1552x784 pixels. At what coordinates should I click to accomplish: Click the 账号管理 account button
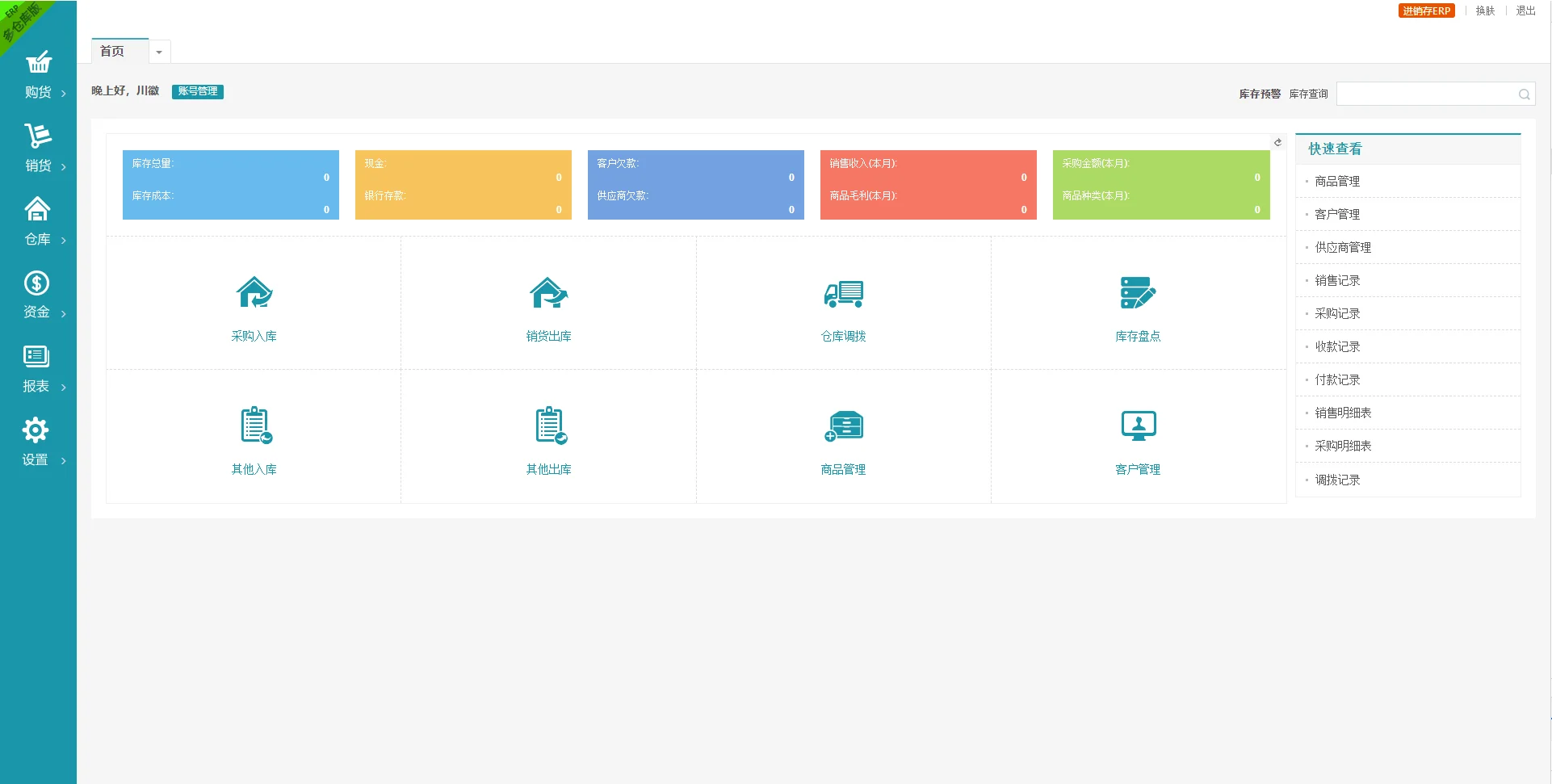pos(197,91)
